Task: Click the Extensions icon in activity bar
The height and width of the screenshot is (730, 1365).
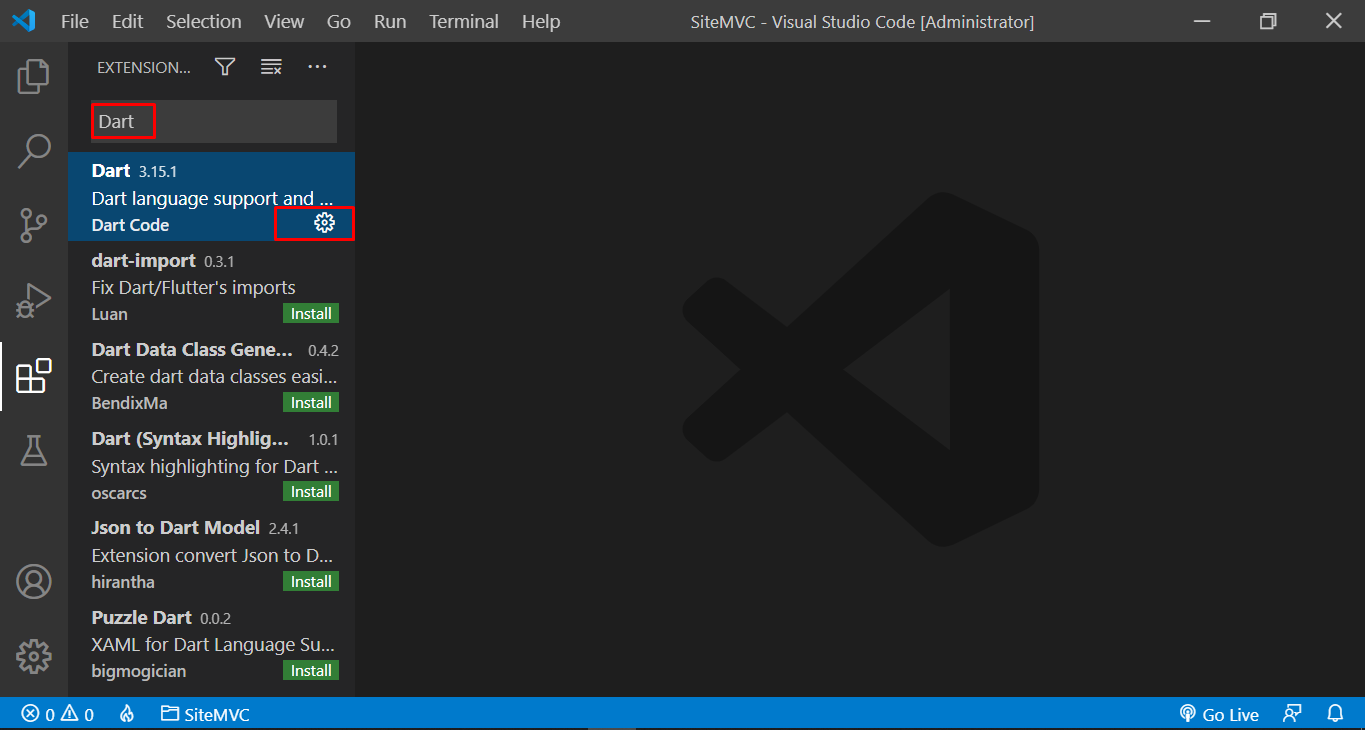Action: 33,376
